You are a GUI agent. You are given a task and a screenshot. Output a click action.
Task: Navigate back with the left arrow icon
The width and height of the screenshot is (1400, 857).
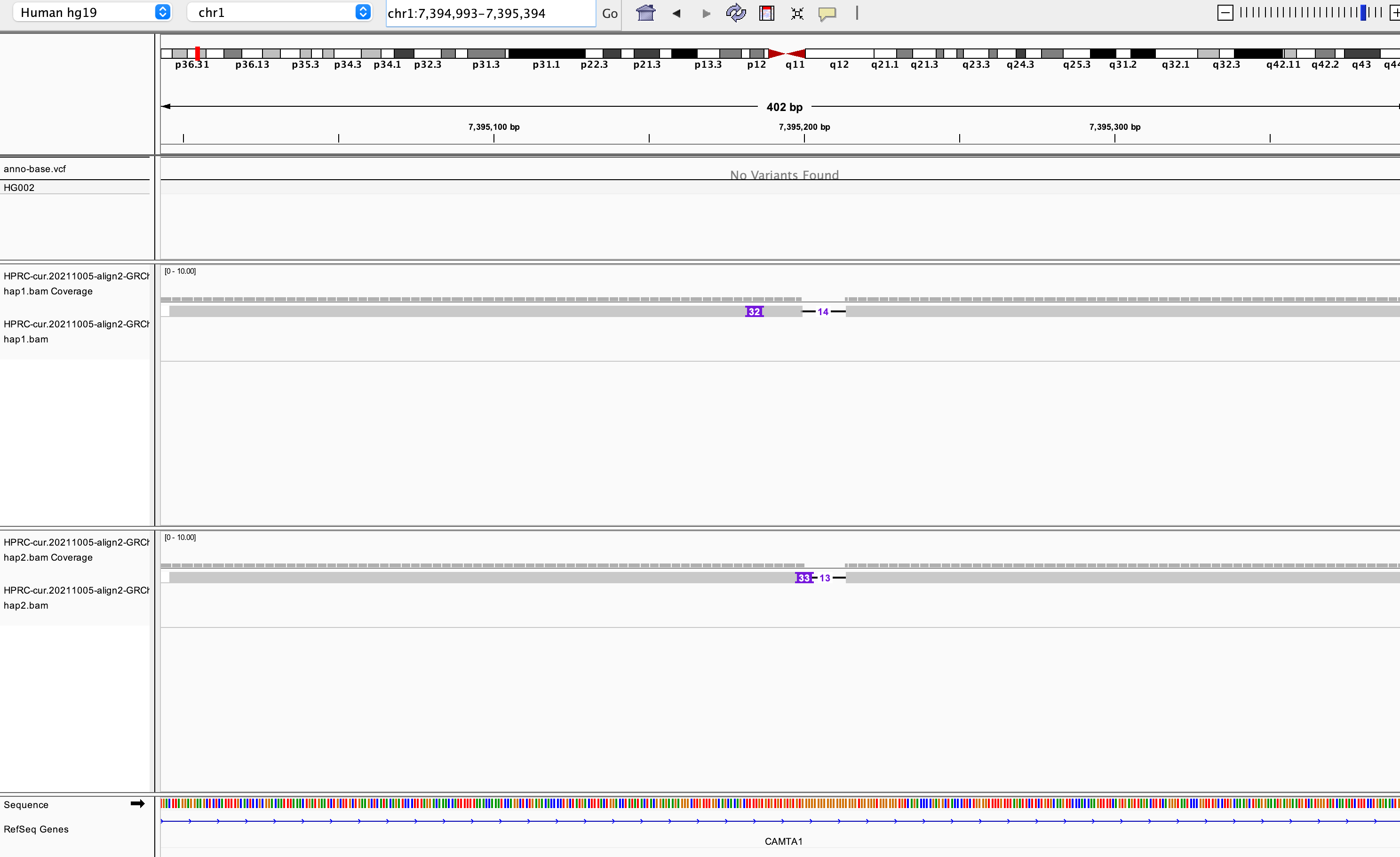pyautogui.click(x=676, y=13)
